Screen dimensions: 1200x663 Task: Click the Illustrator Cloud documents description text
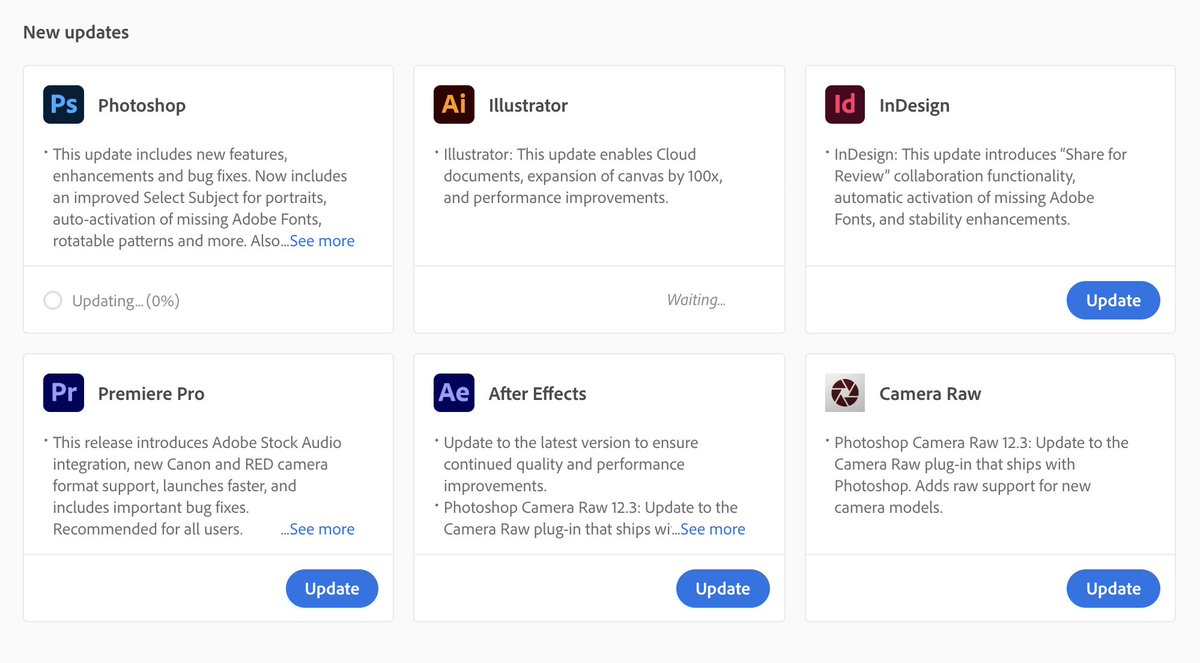583,176
